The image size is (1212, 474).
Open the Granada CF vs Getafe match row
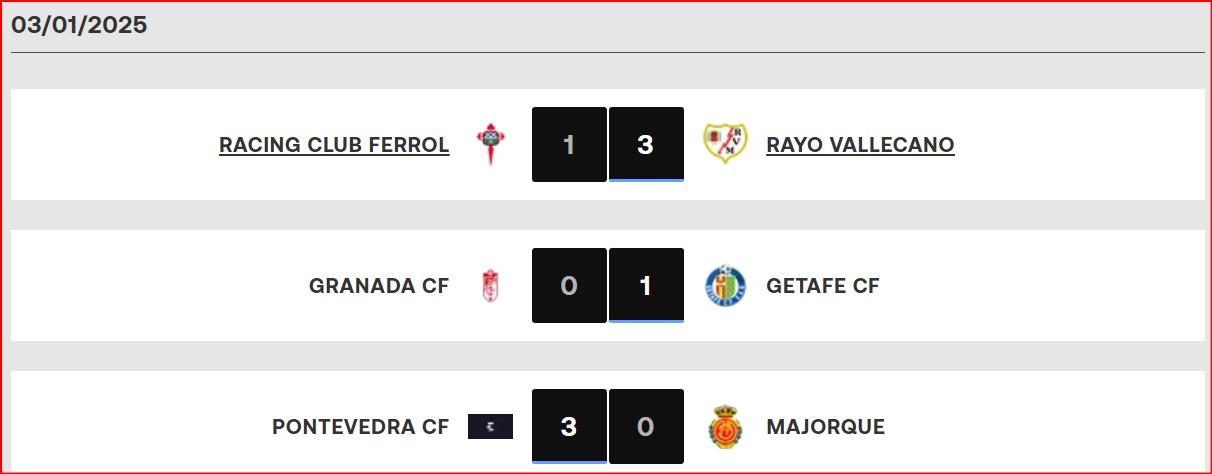(x=608, y=285)
